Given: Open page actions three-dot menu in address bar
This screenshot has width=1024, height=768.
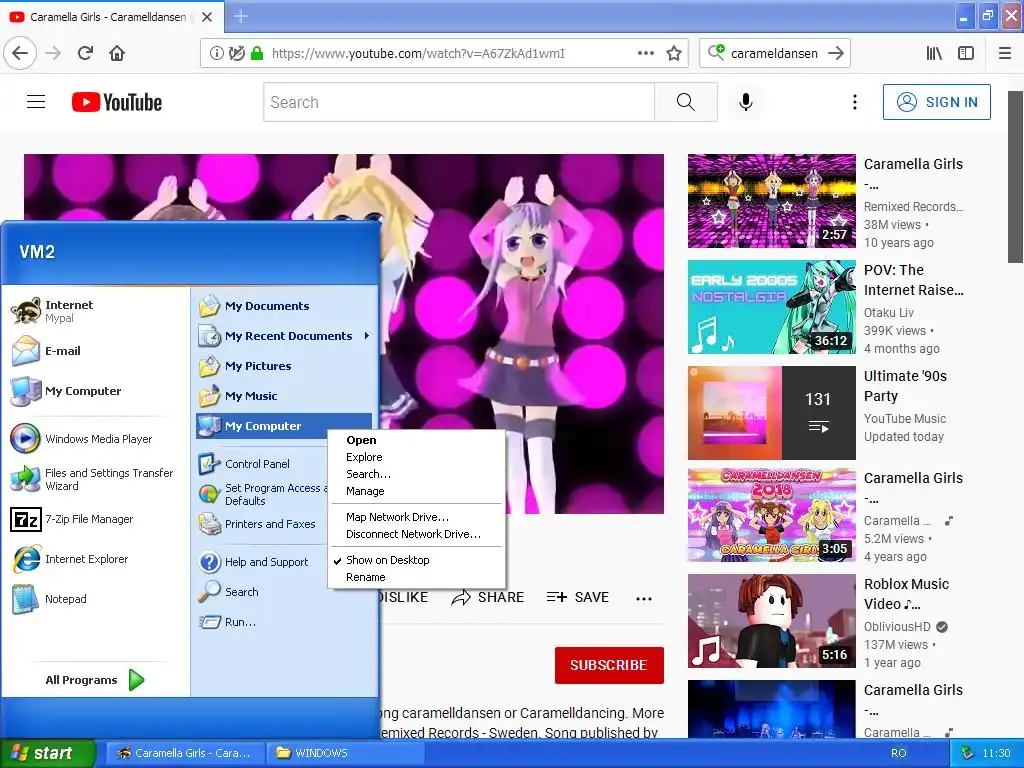Looking at the screenshot, I should click(645, 53).
